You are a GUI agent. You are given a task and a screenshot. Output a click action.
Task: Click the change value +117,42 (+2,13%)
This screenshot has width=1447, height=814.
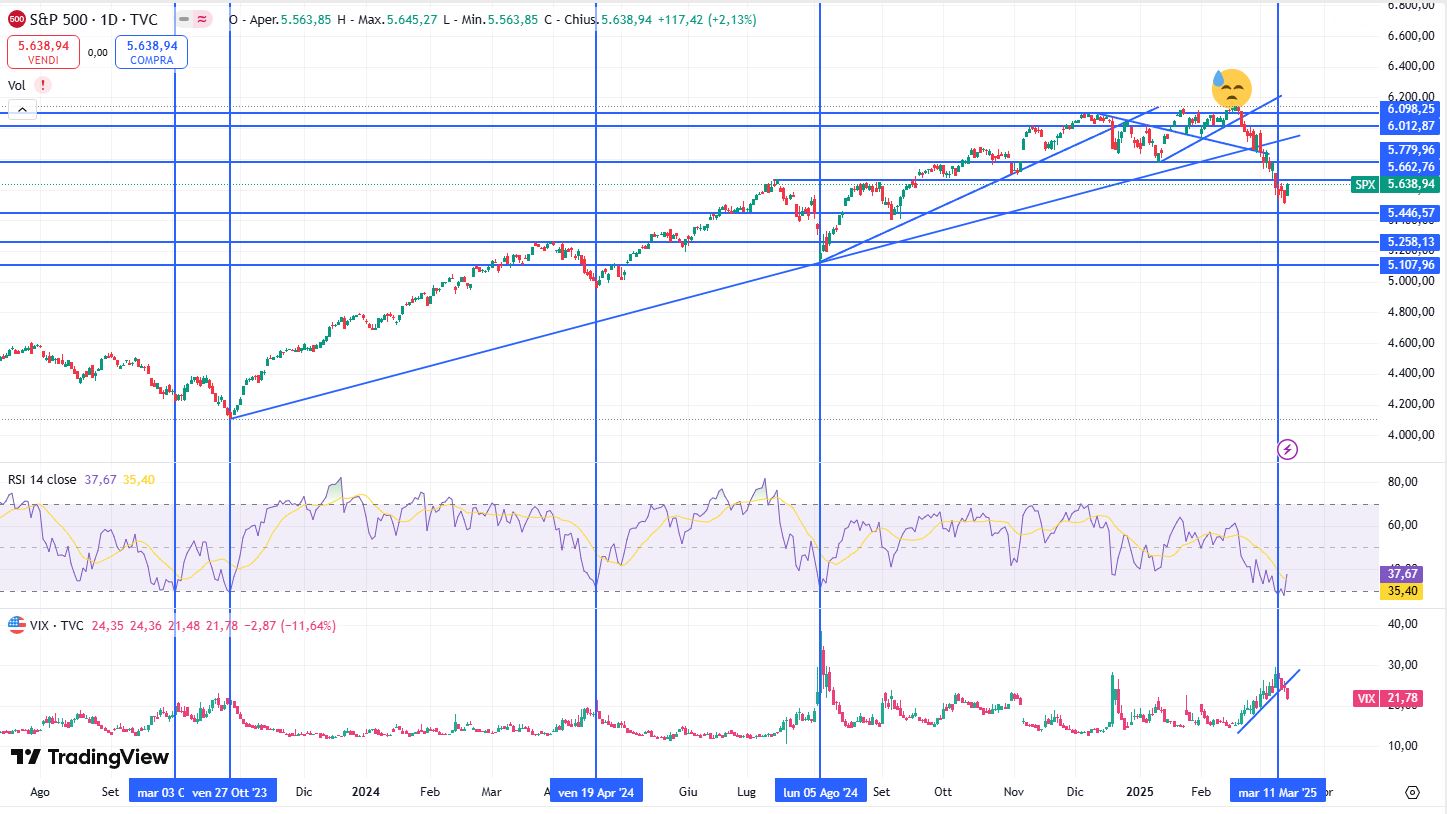706,19
